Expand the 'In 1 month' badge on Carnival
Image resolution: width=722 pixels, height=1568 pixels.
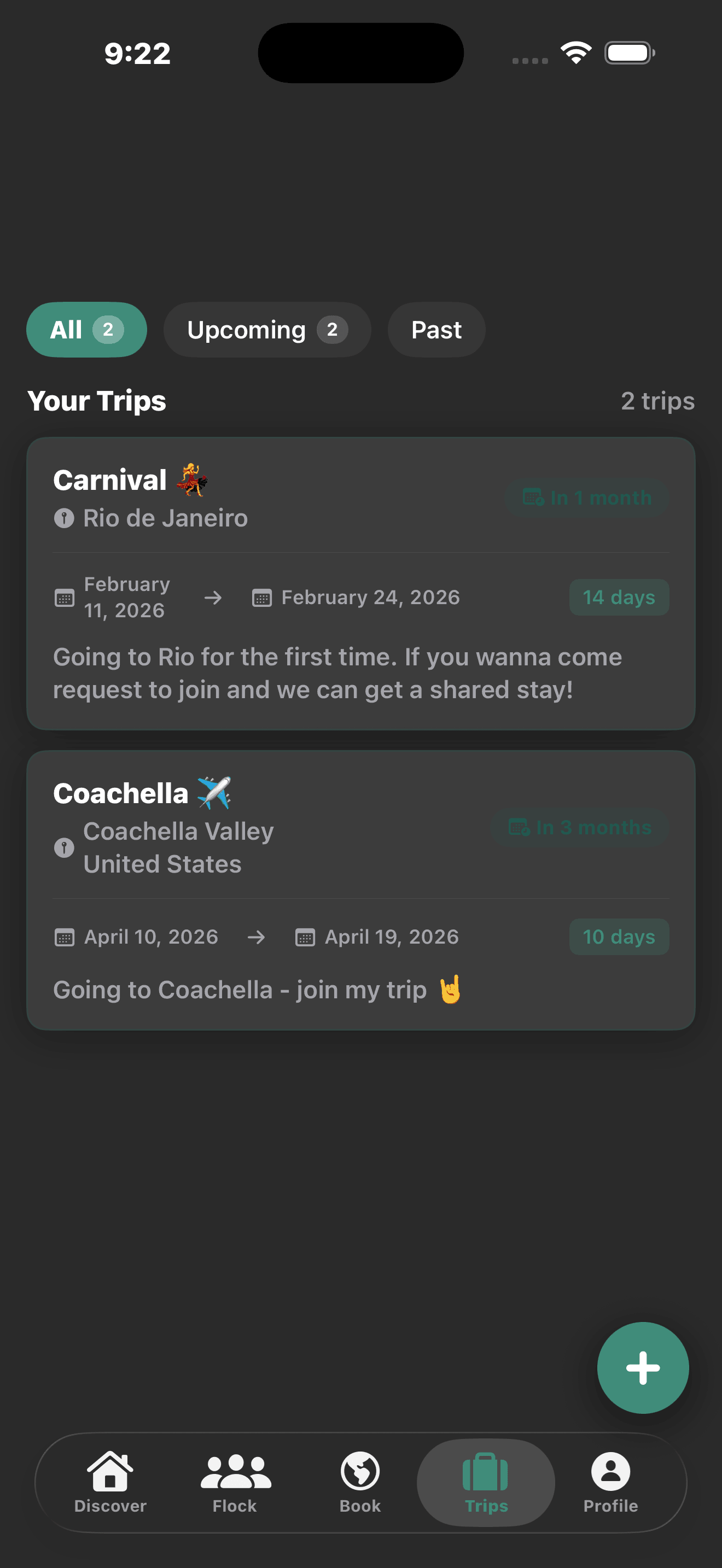(x=586, y=498)
